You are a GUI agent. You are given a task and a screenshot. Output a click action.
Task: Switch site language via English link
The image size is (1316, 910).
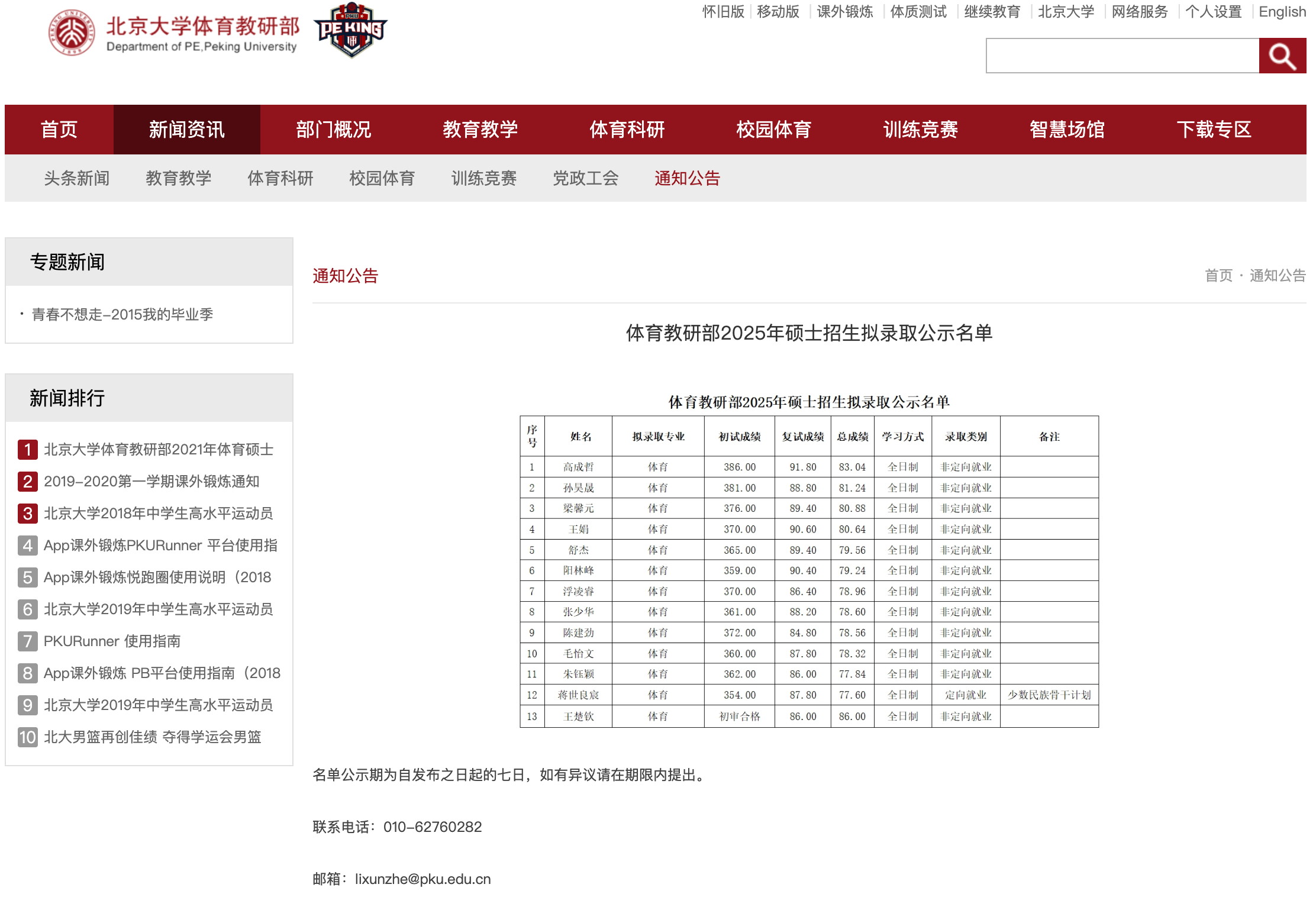1282,12
